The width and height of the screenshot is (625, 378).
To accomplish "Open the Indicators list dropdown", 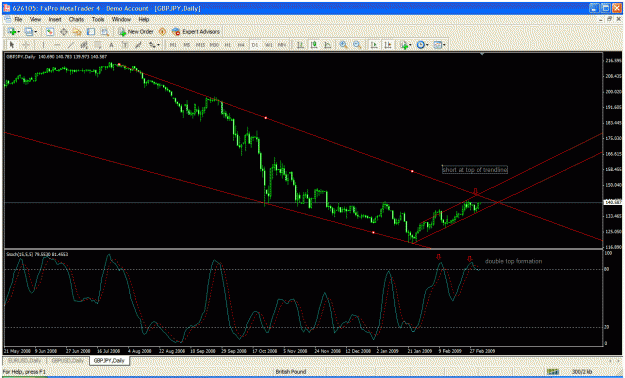I will click(x=405, y=45).
